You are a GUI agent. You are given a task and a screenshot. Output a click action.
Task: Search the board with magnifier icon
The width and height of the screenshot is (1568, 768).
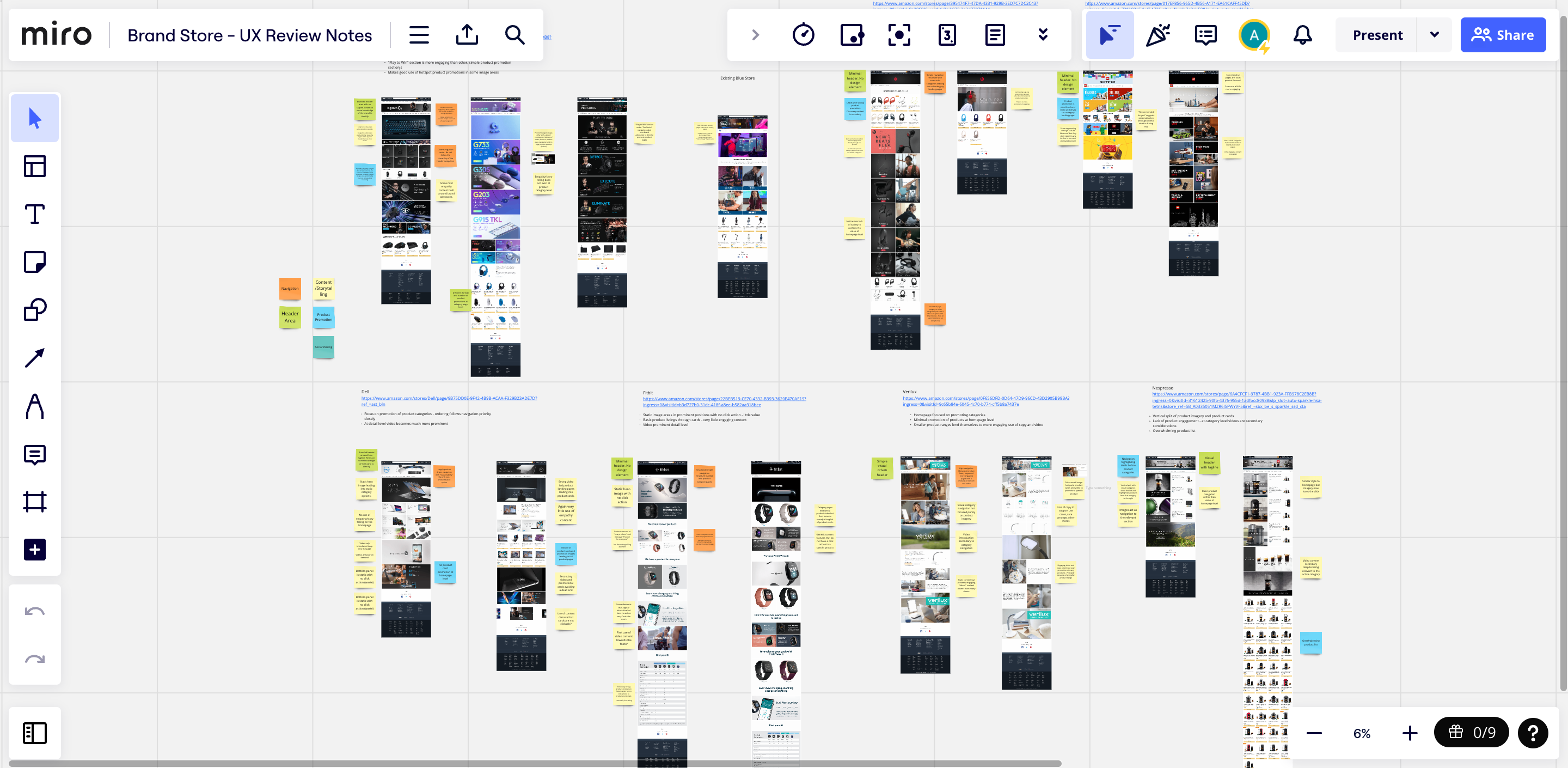pyautogui.click(x=515, y=35)
